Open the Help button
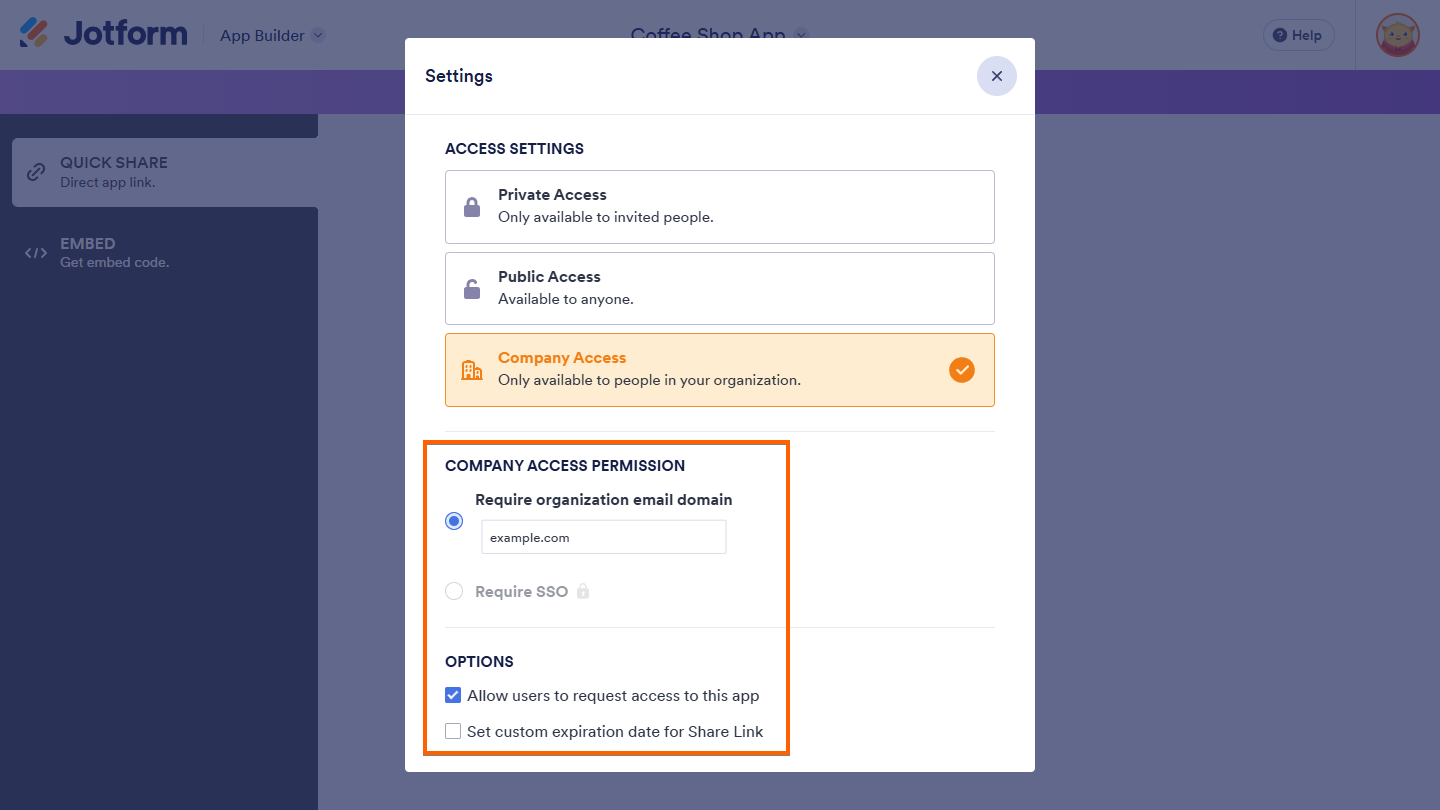Image resolution: width=1440 pixels, height=810 pixels. [x=1298, y=35]
